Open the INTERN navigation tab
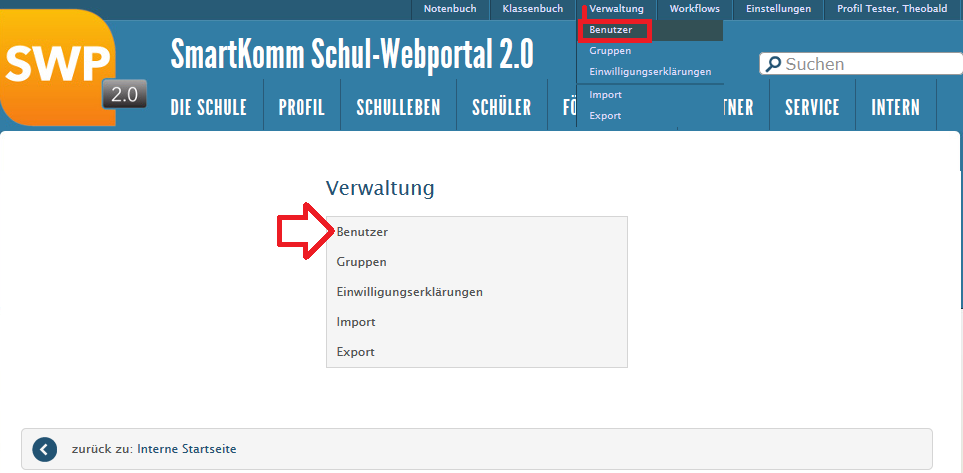Screen dimensions: 963x473 tap(895, 108)
